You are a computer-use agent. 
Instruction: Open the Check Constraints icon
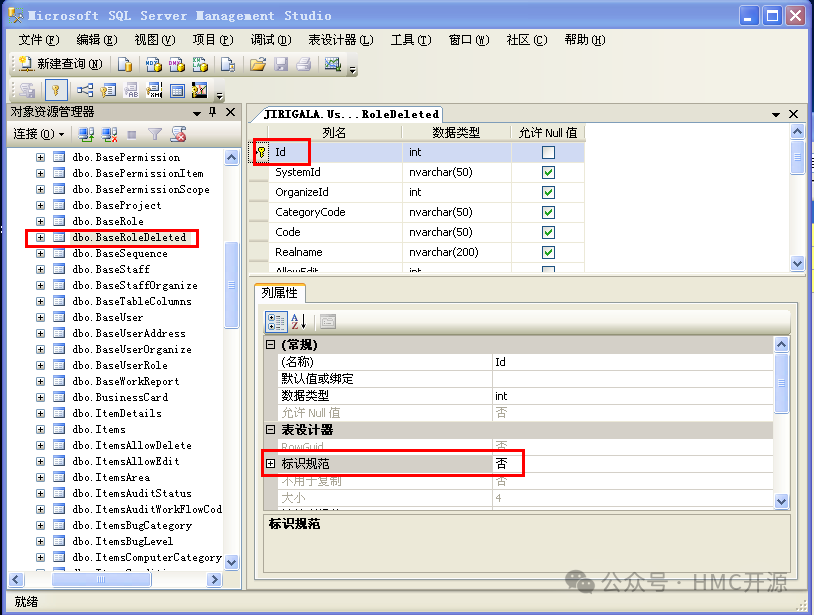tap(177, 90)
